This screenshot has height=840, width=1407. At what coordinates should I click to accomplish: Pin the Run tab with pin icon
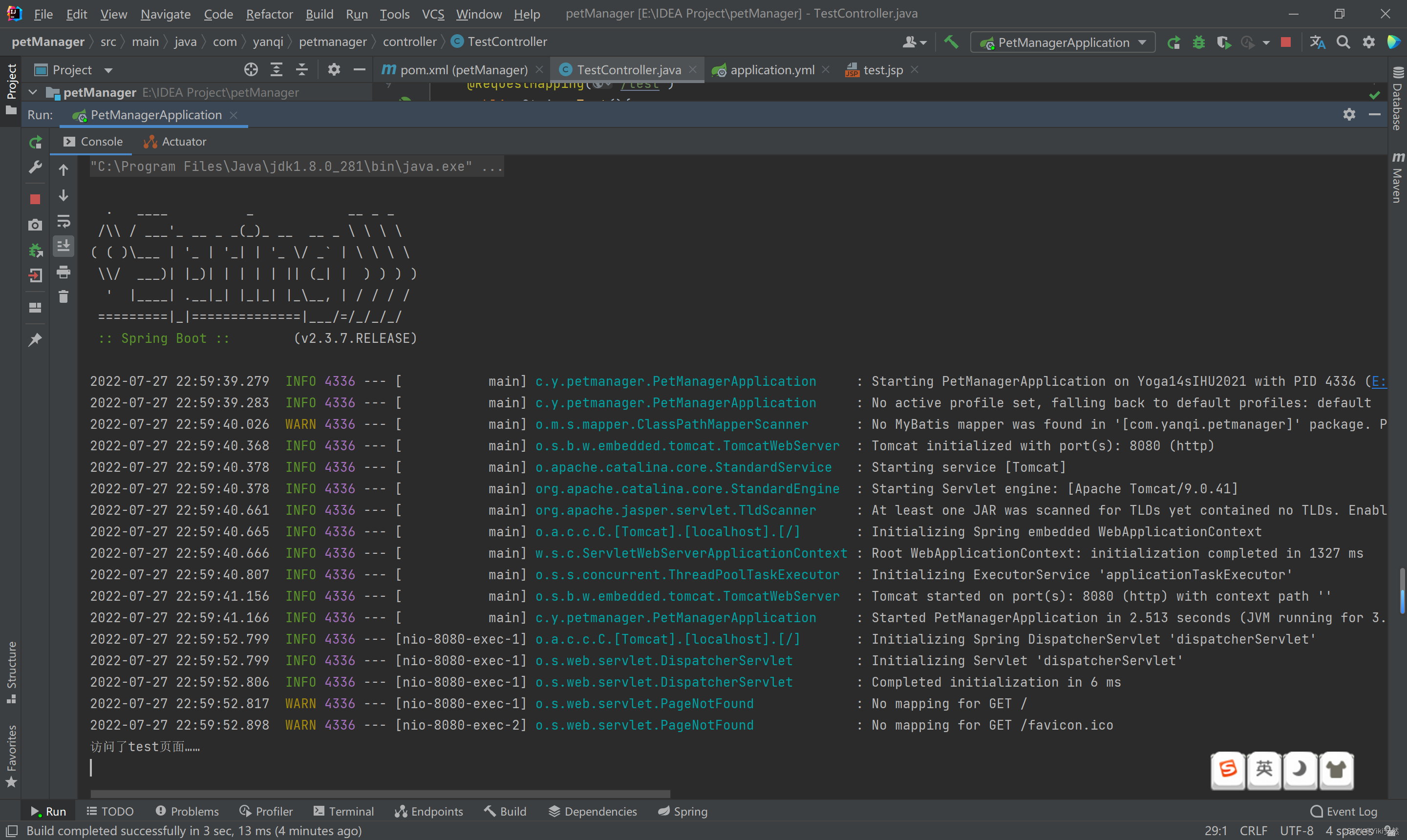point(35,339)
